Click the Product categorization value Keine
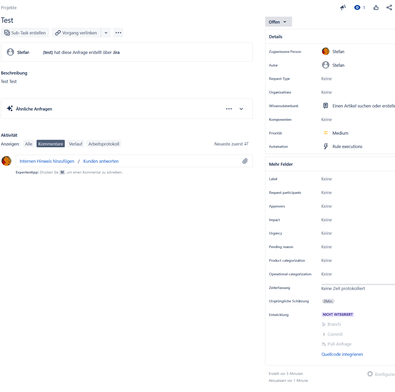This screenshot has height=392, width=395. [x=327, y=260]
